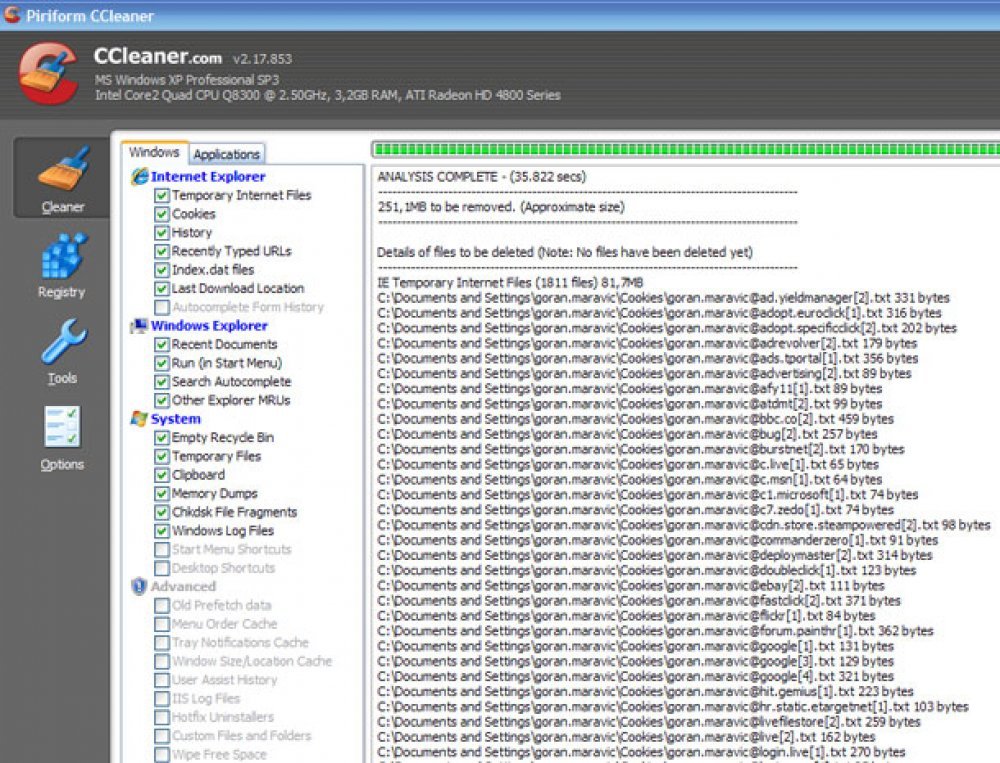This screenshot has height=763, width=1000.
Task: Enable Custom Files and Folders checkbox
Action: point(162,736)
